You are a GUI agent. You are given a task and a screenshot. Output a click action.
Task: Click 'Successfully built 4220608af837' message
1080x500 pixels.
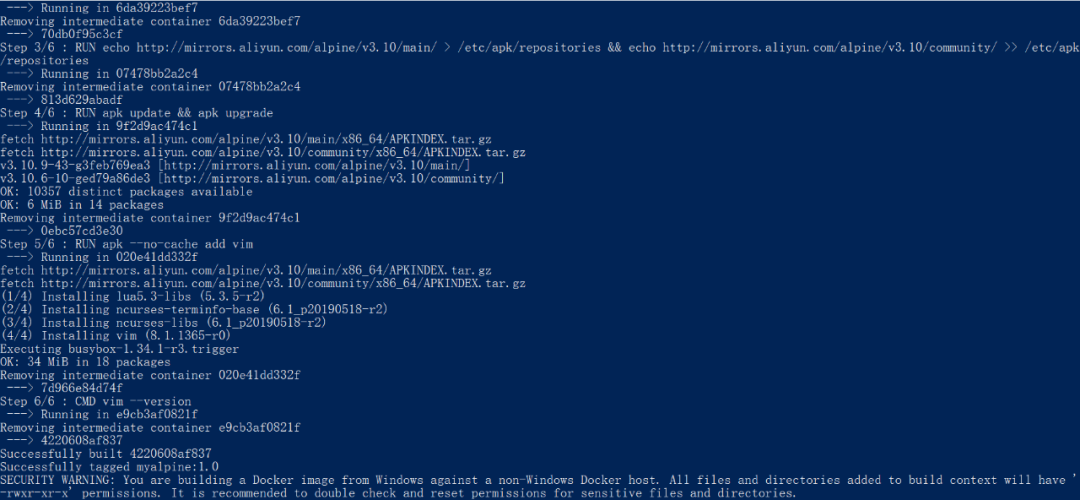click(x=105, y=454)
